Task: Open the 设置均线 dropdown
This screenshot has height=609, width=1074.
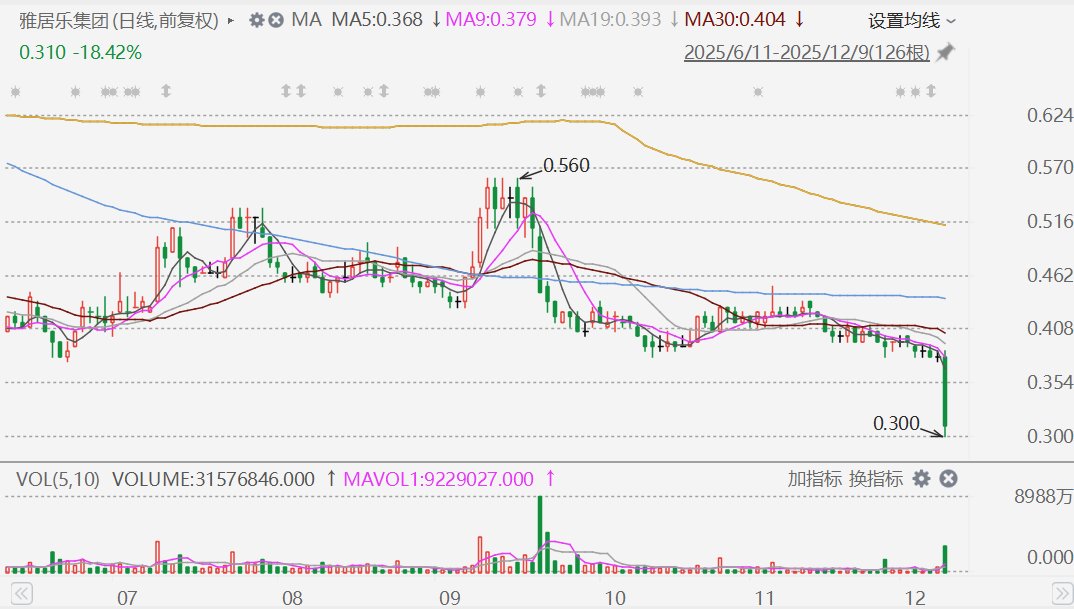Action: pyautogui.click(x=912, y=21)
